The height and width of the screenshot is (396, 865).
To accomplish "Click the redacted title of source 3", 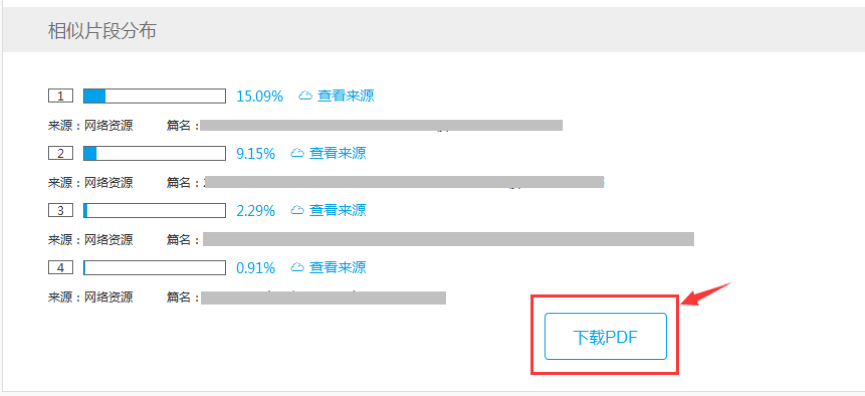I will pyautogui.click(x=448, y=239).
